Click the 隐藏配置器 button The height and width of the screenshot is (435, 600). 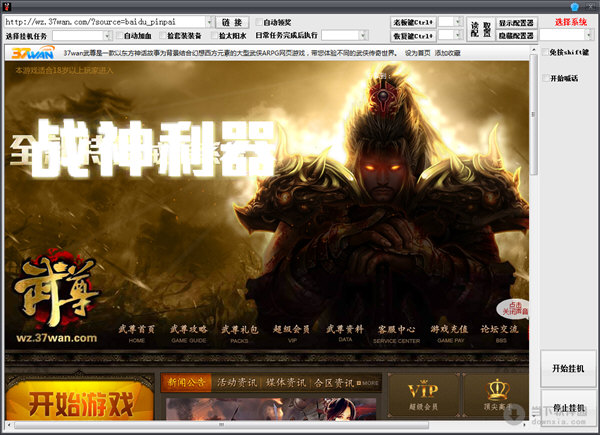[516, 36]
